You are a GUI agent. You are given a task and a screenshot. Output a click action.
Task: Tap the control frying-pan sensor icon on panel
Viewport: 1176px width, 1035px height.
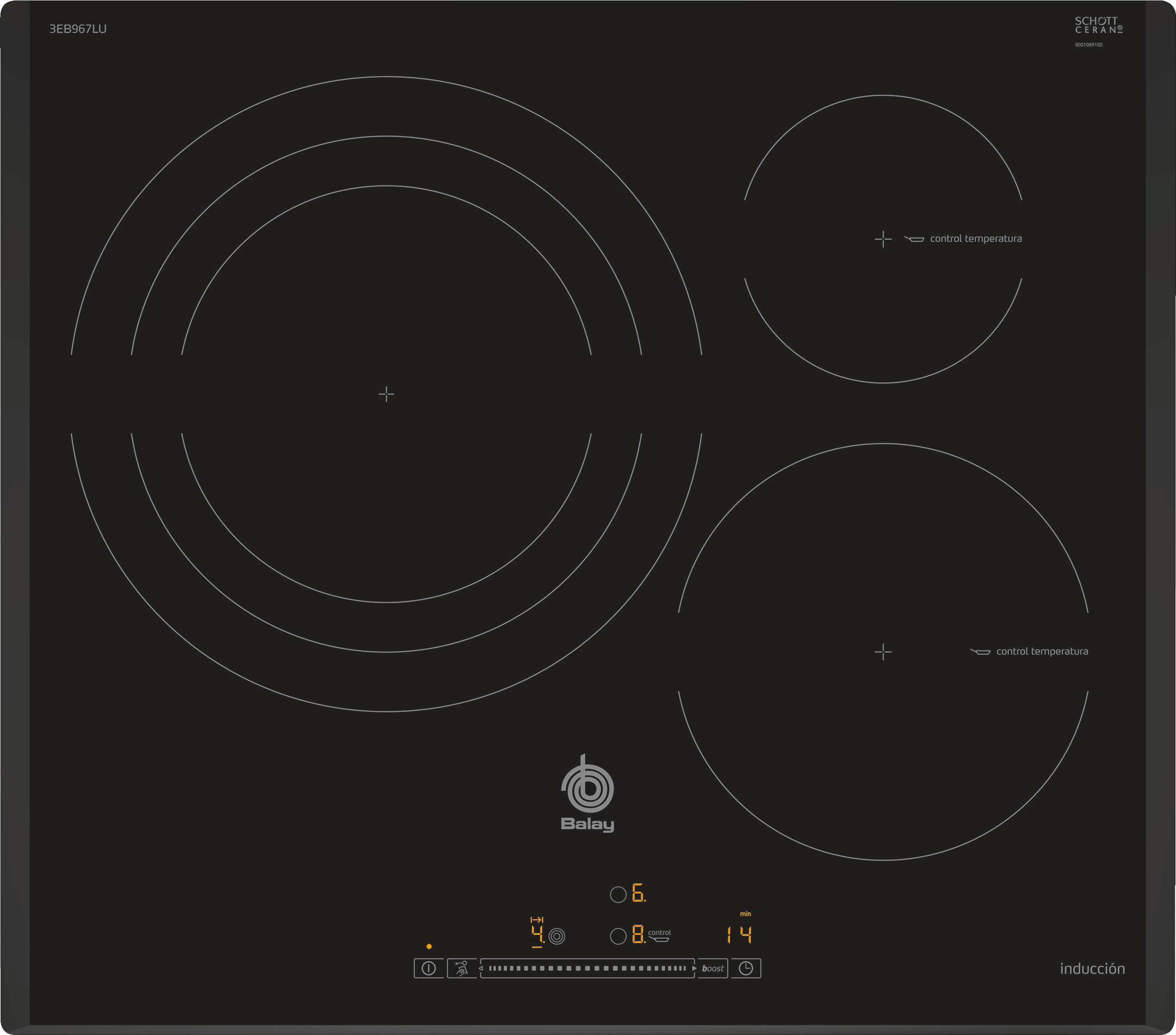point(659,936)
